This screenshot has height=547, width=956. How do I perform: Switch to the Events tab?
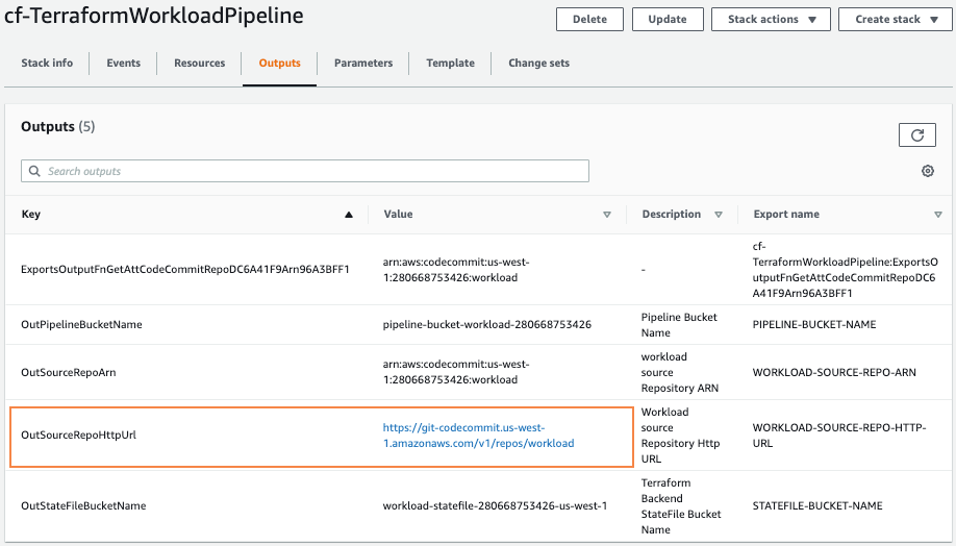pyautogui.click(x=123, y=63)
